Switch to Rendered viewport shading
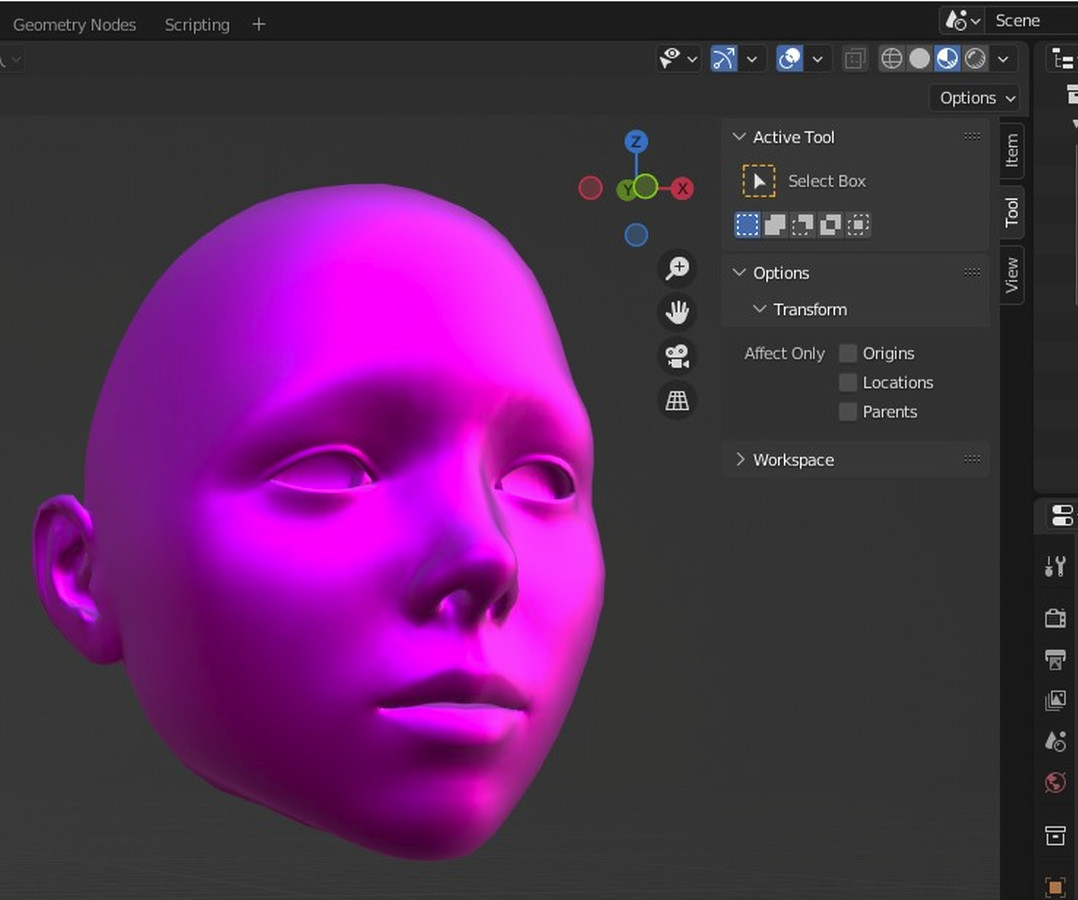Screen dimensions: 1078x900 coord(975,59)
